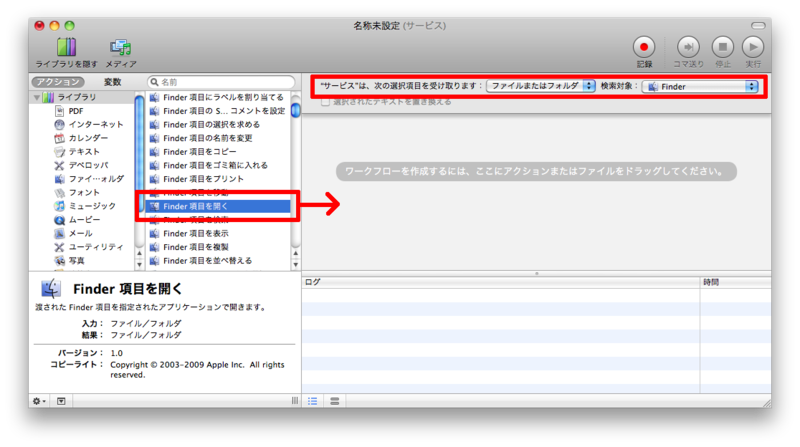
Task: Click the library list scroll up arrow
Action: (x=139, y=253)
